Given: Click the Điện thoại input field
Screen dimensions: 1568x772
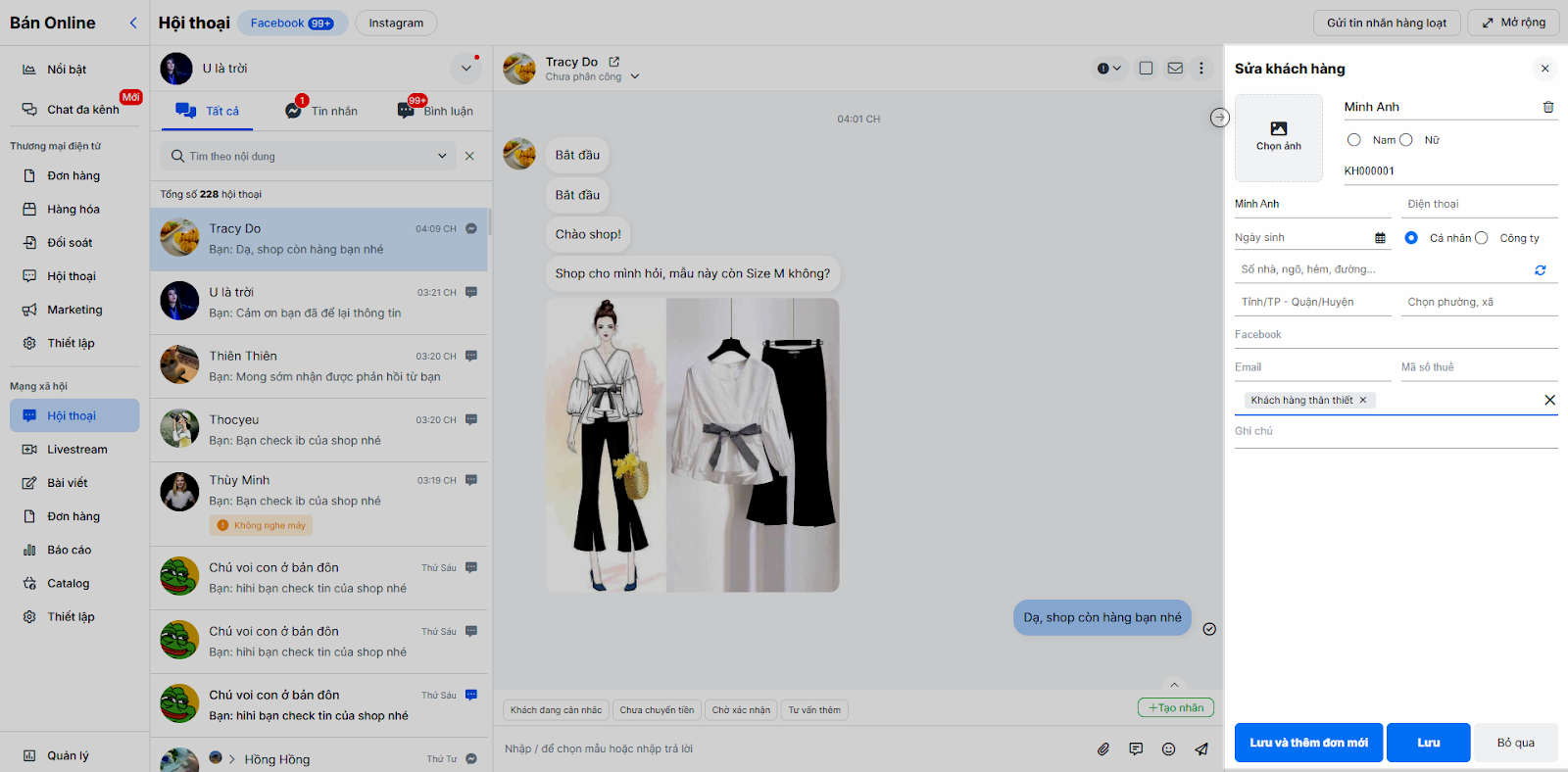Looking at the screenshot, I should tap(1480, 204).
